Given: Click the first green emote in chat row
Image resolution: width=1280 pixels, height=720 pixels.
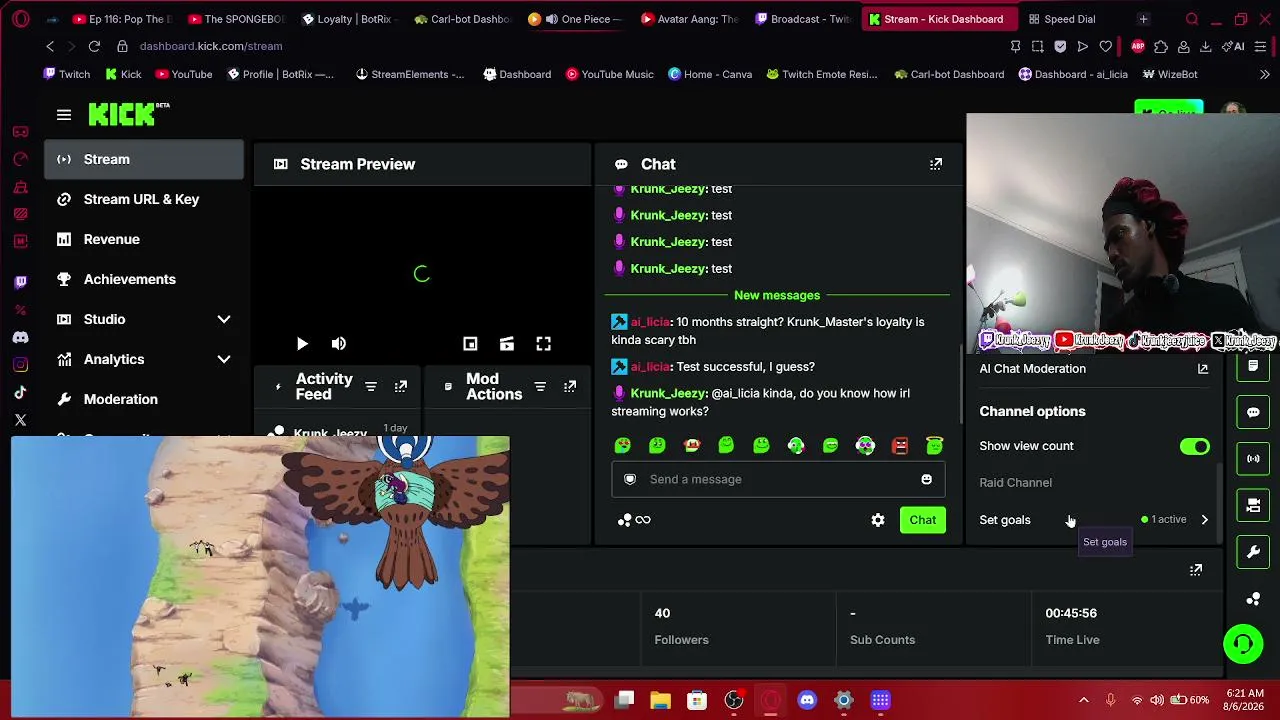Looking at the screenshot, I should (623, 445).
